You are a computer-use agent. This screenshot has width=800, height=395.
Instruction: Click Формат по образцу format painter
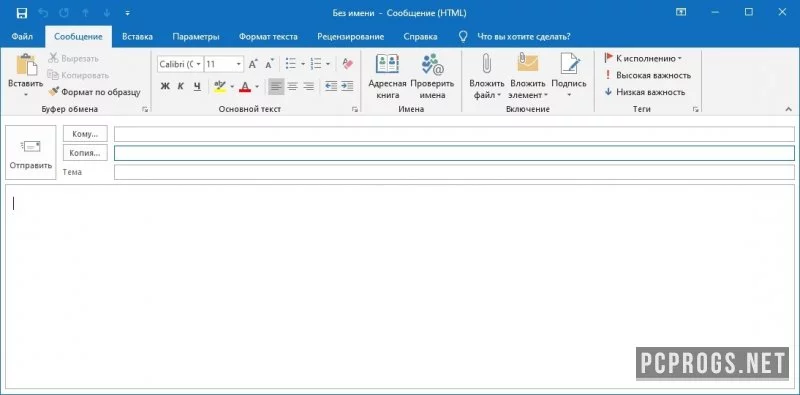tap(94, 92)
